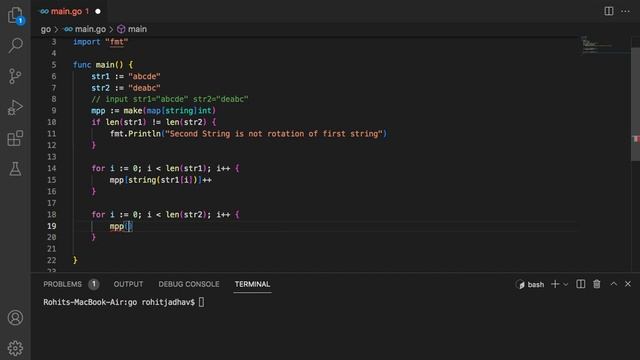
Task: Click the text 'import "fmt"'
Action: pos(101,42)
